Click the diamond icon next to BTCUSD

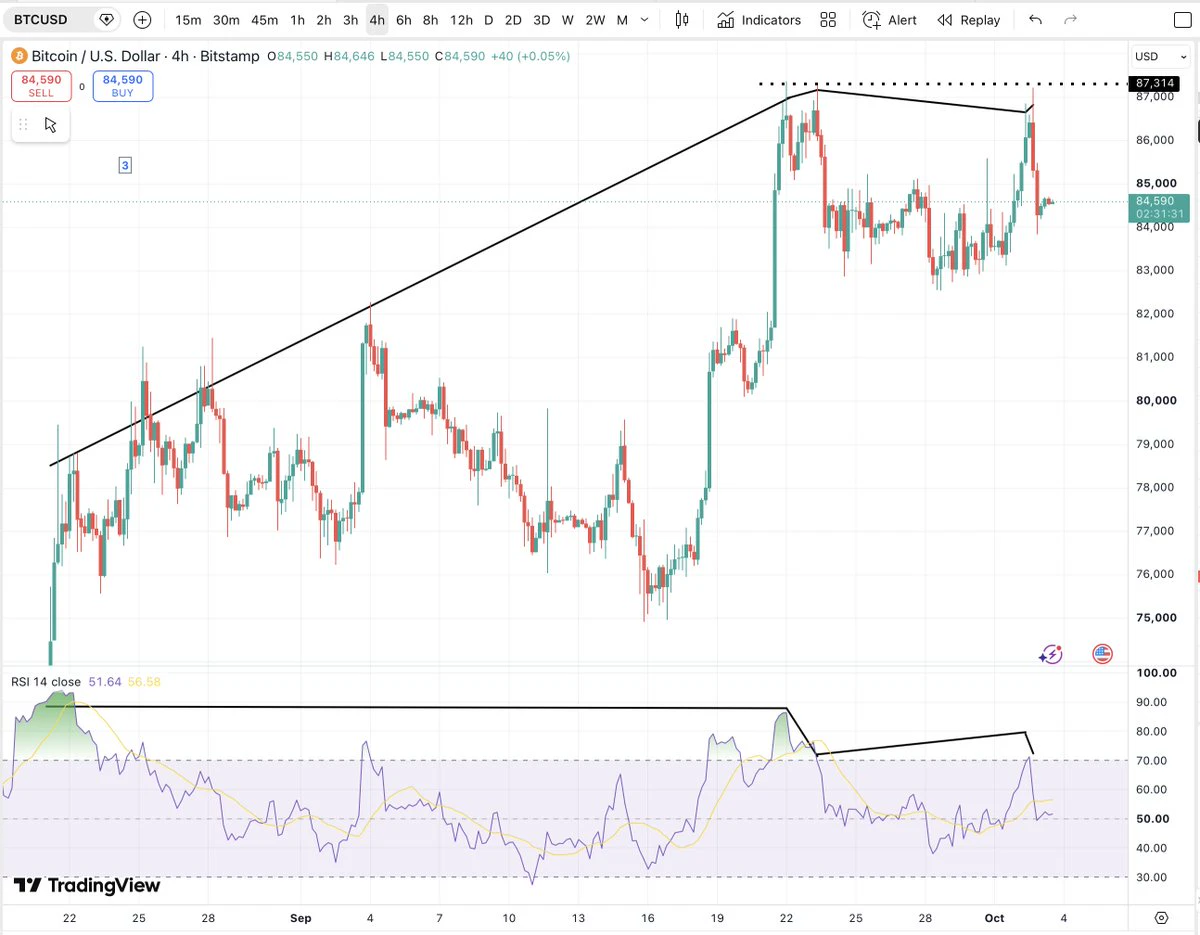tap(106, 20)
